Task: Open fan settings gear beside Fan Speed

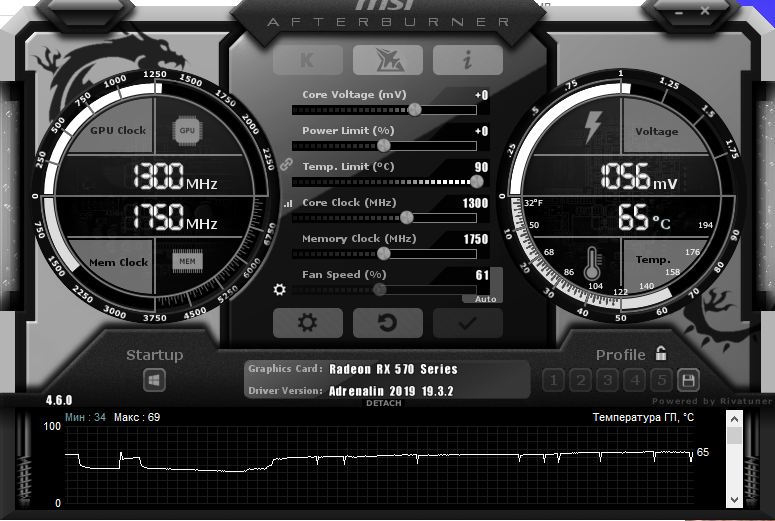Action: coord(279,289)
